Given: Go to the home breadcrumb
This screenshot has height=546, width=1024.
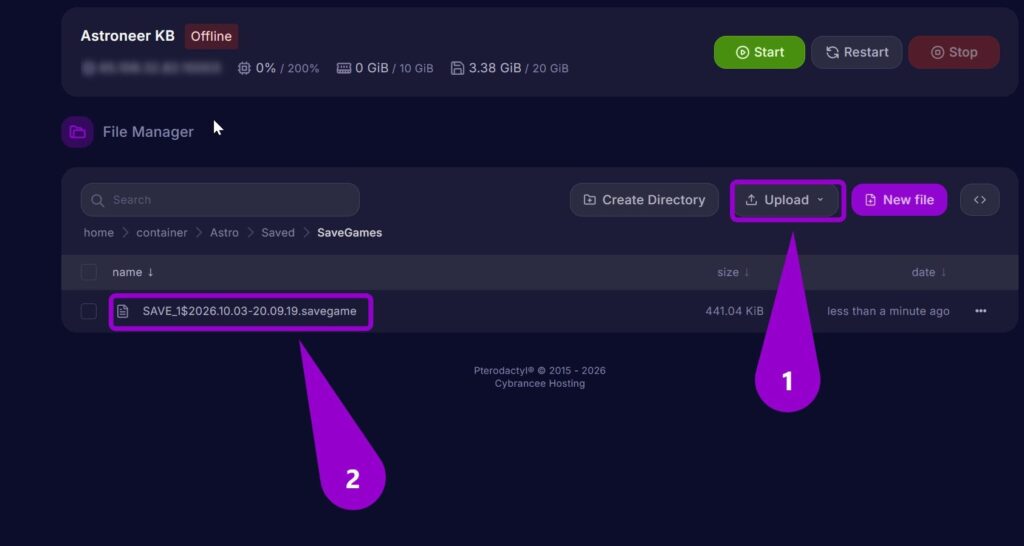Looking at the screenshot, I should [x=99, y=233].
